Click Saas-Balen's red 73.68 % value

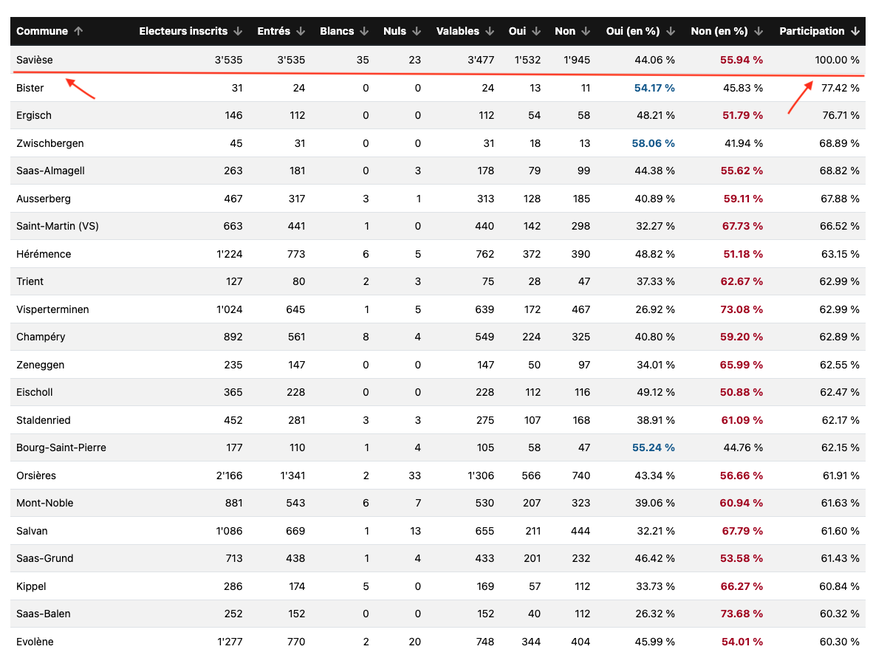(x=741, y=614)
